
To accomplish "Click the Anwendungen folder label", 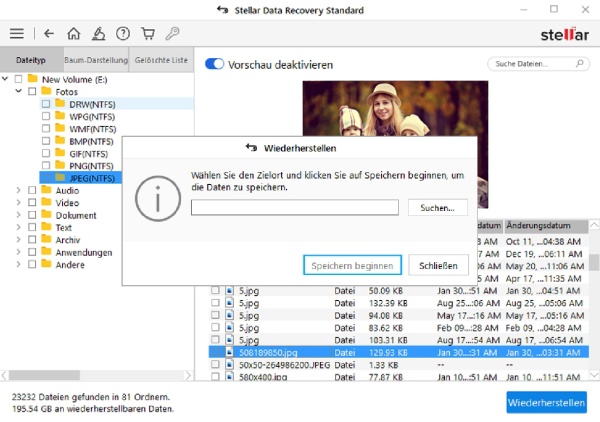I will [x=84, y=253].
